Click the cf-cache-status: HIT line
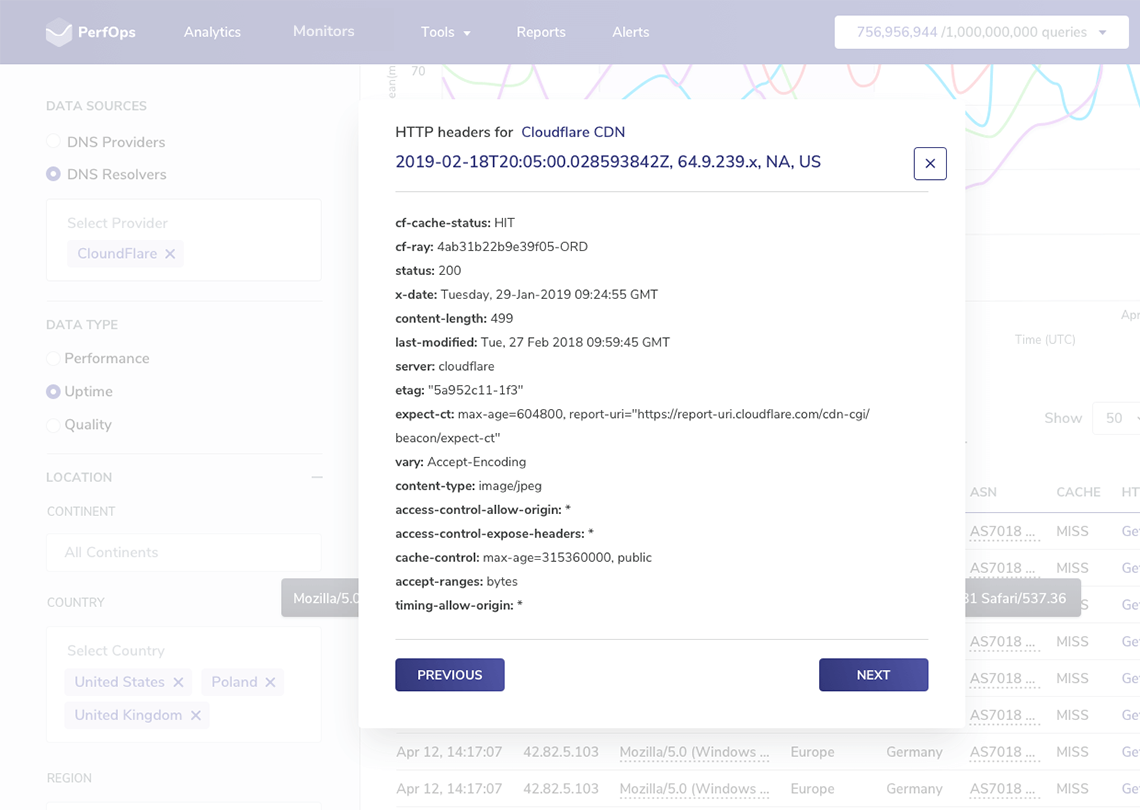This screenshot has height=810, width=1140. (x=454, y=222)
